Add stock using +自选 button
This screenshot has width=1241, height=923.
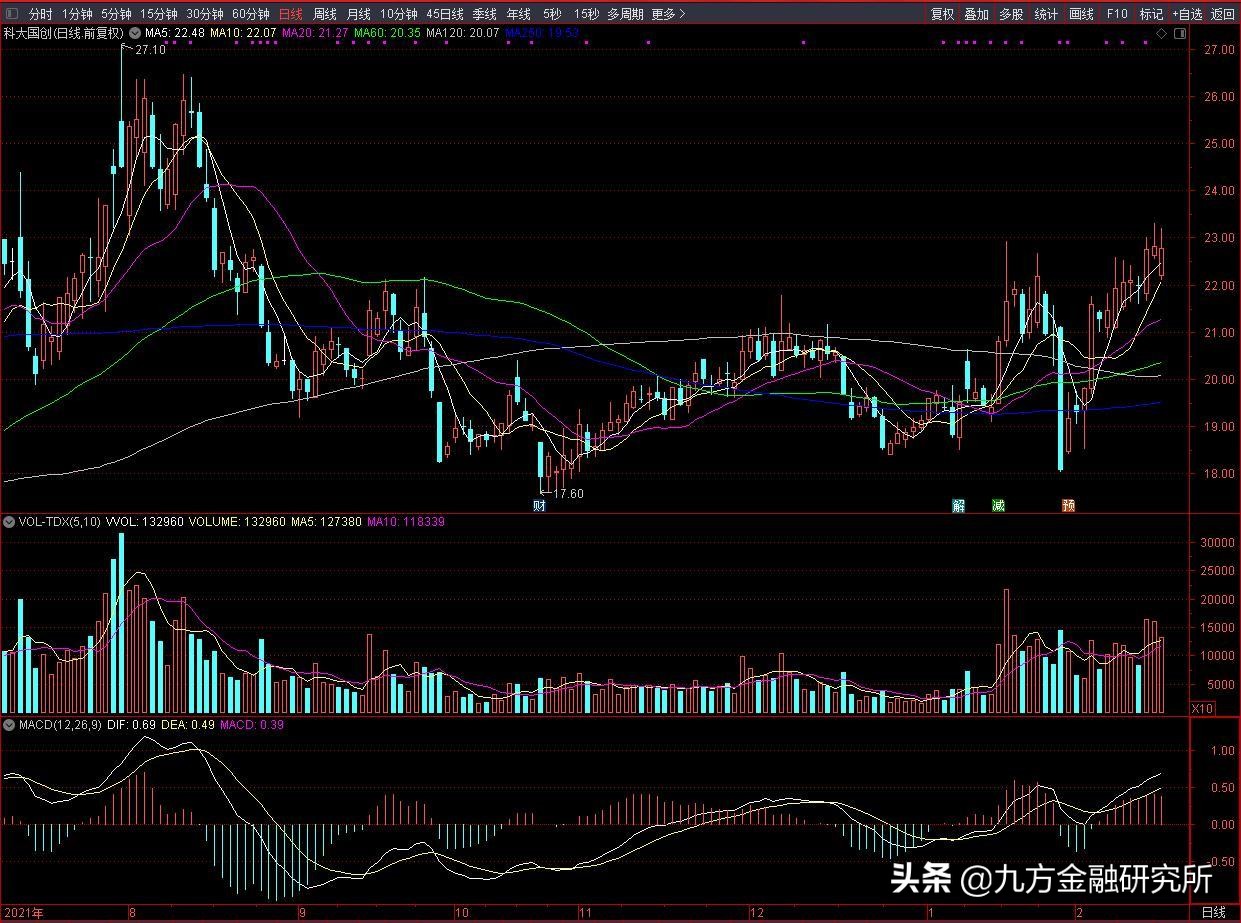[x=1187, y=14]
